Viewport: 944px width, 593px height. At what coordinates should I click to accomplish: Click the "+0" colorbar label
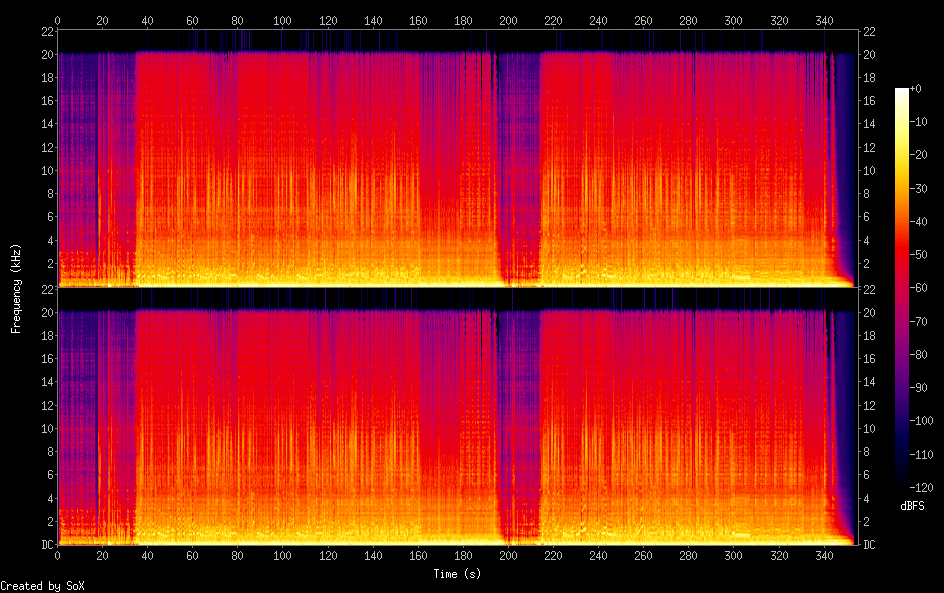(915, 88)
